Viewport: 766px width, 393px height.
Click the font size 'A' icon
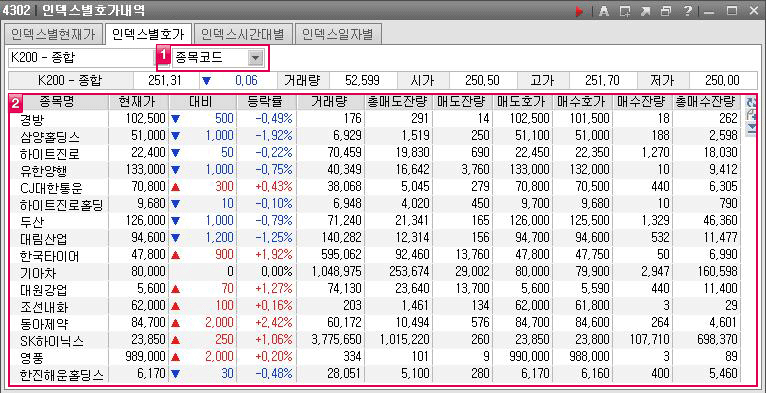click(604, 11)
